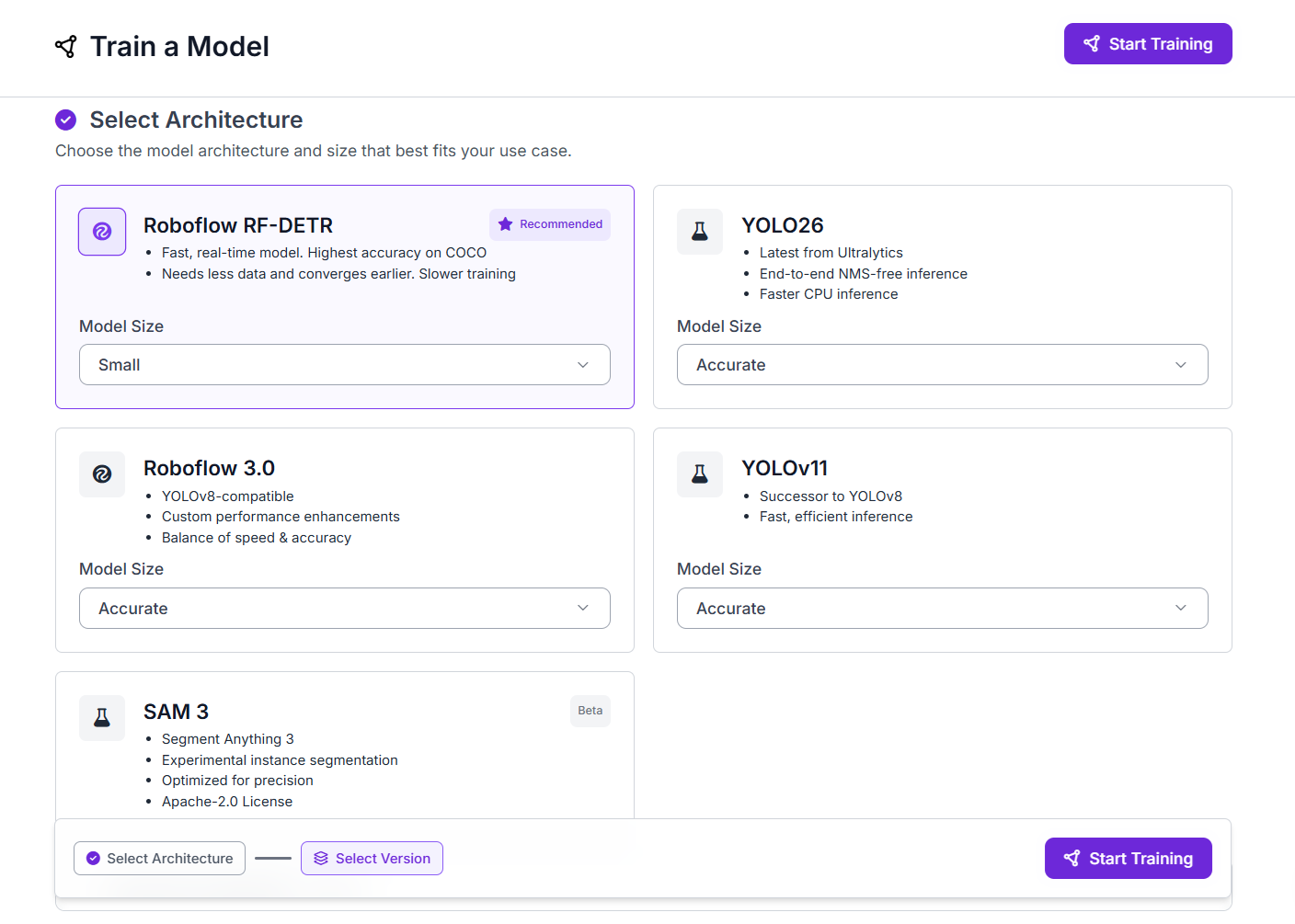Open the Roboflow 3.0 Model Size dropdown
This screenshot has height=924, width=1295.
[x=345, y=609]
